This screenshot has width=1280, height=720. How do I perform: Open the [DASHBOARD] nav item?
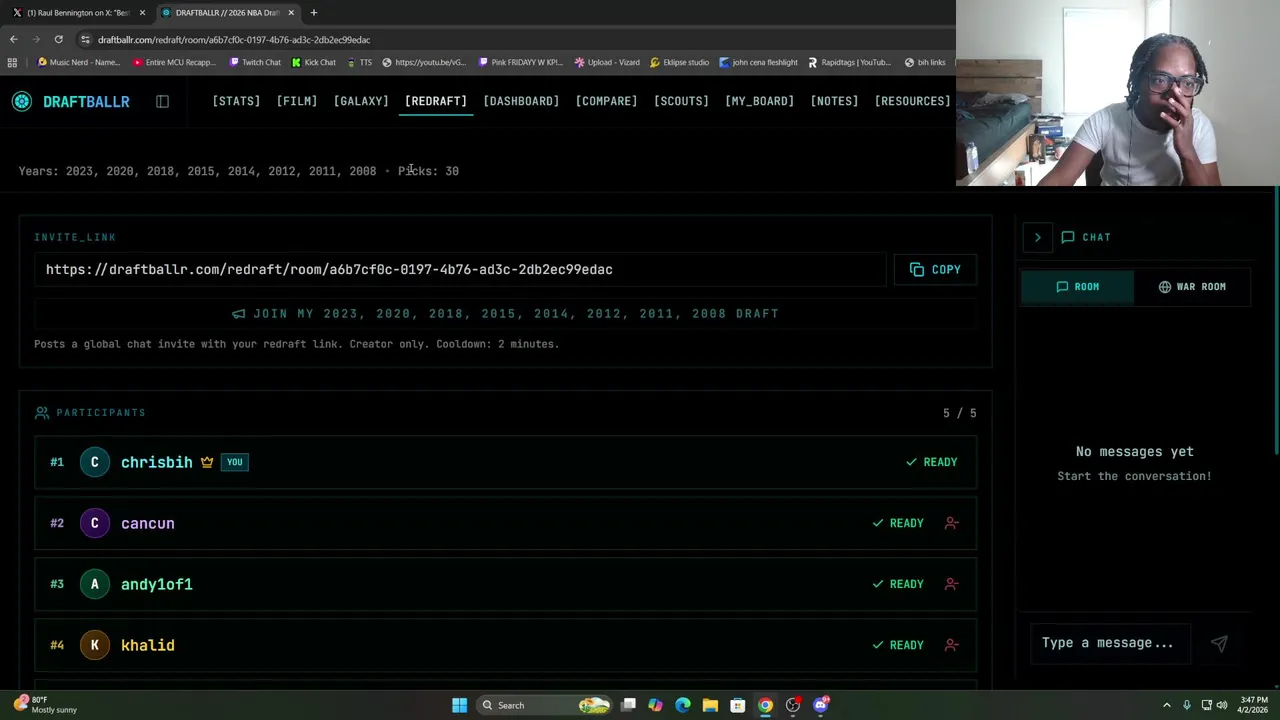pyautogui.click(x=521, y=101)
